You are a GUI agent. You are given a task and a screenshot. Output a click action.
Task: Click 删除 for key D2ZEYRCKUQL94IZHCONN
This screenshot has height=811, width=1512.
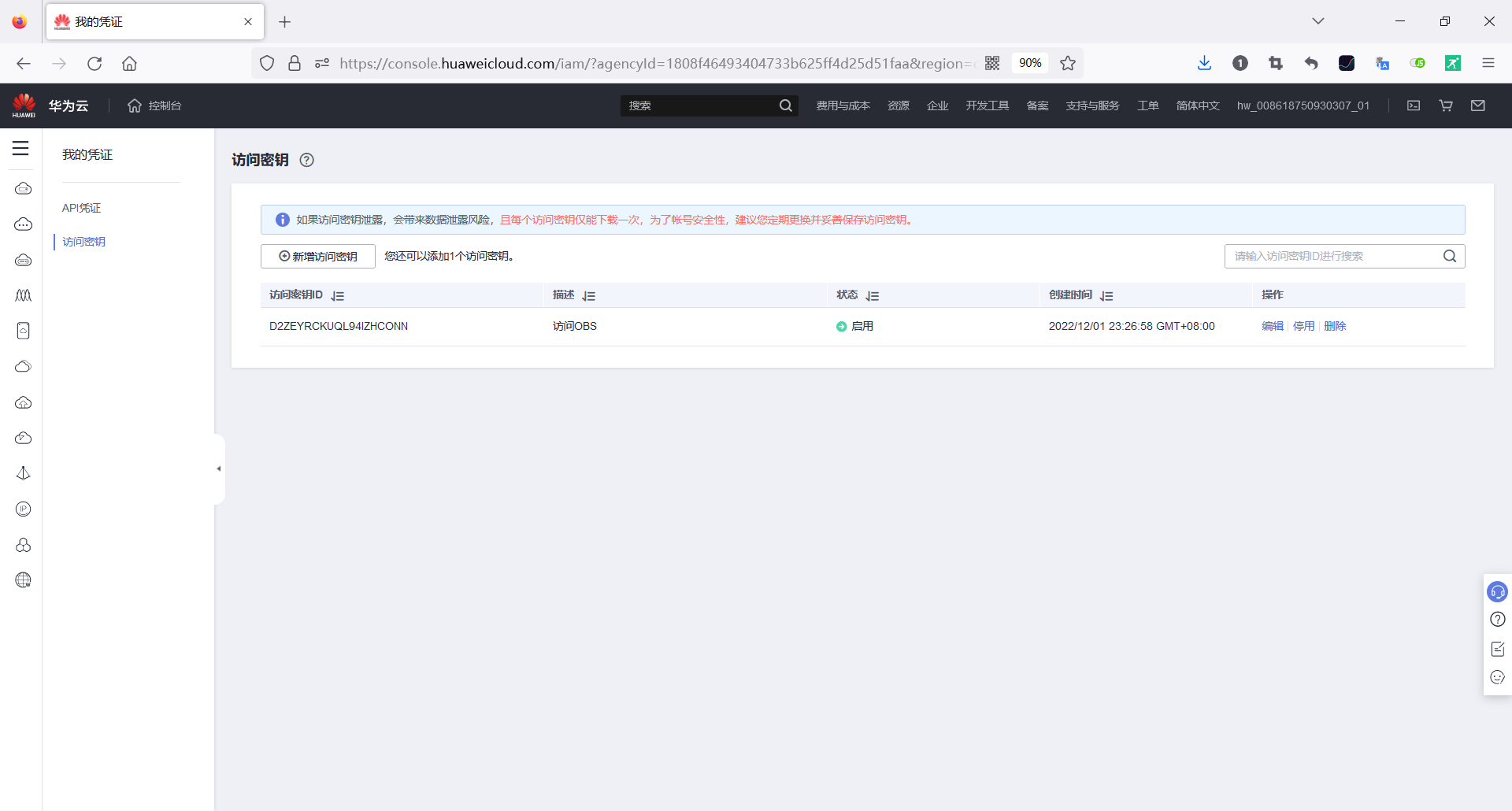tap(1336, 326)
